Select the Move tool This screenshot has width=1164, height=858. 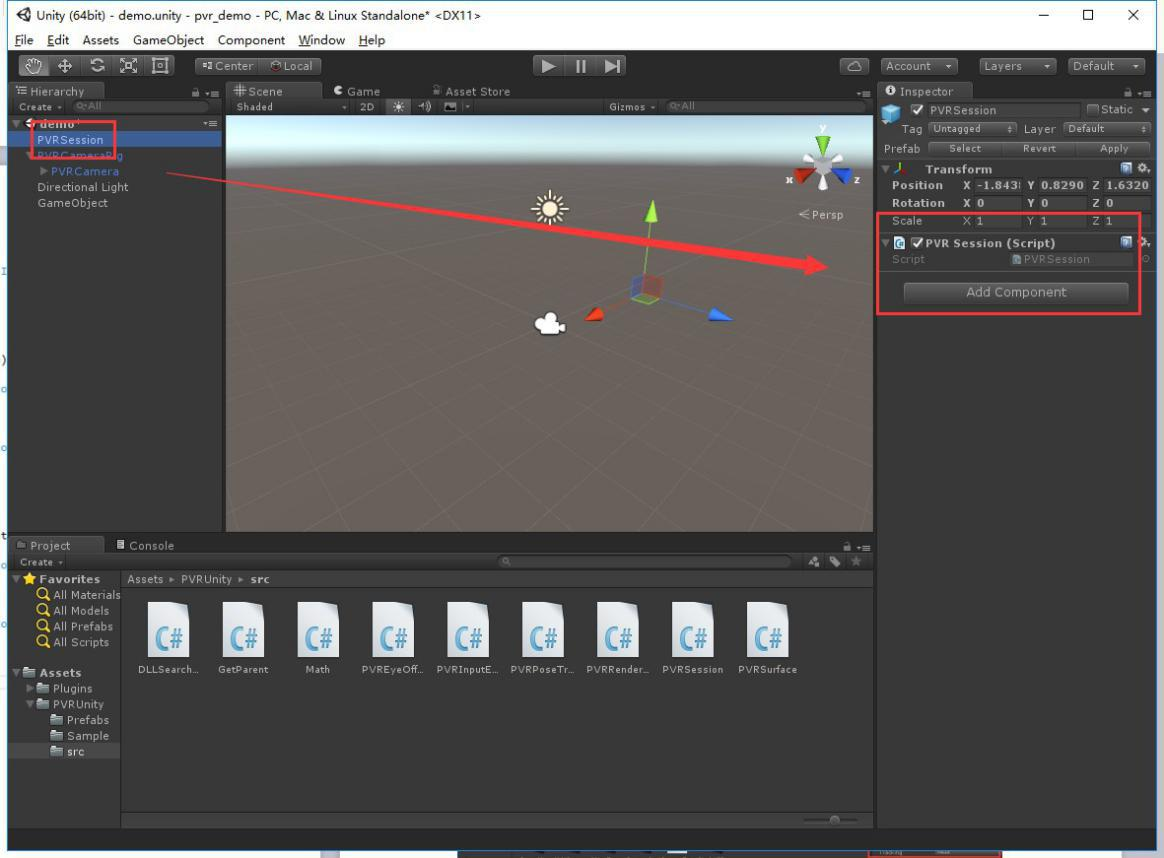point(65,66)
